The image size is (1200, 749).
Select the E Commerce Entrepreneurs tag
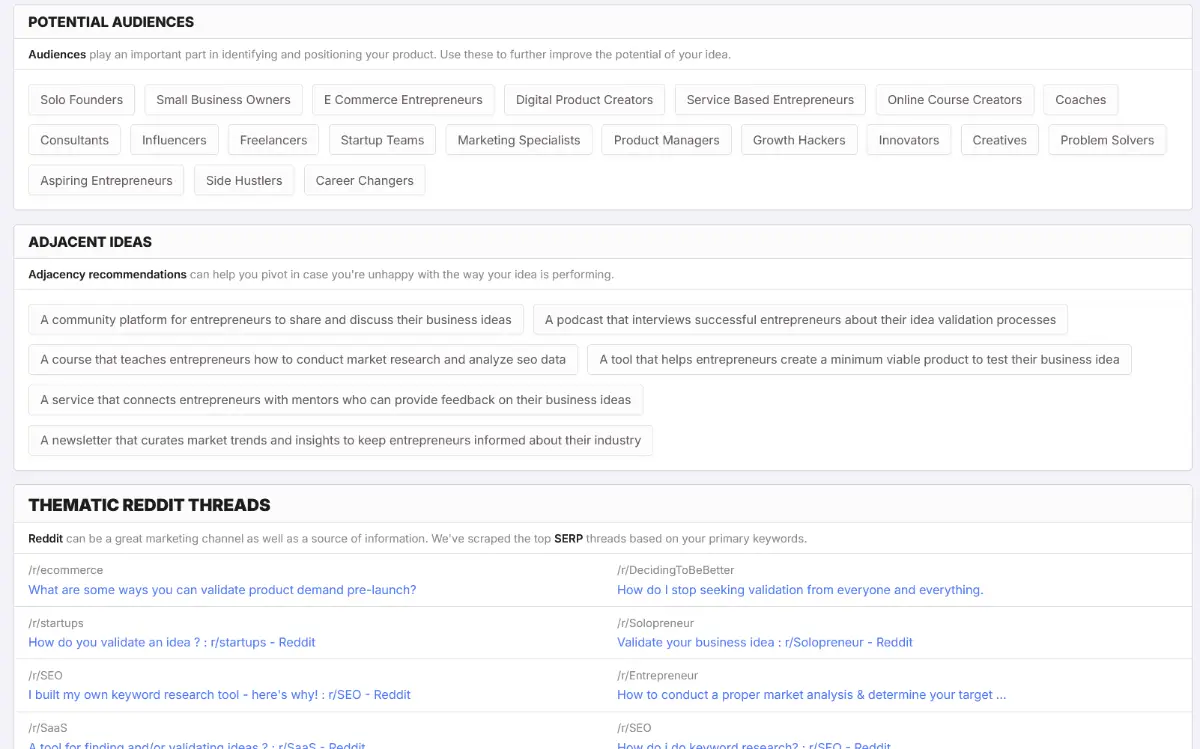coord(403,100)
